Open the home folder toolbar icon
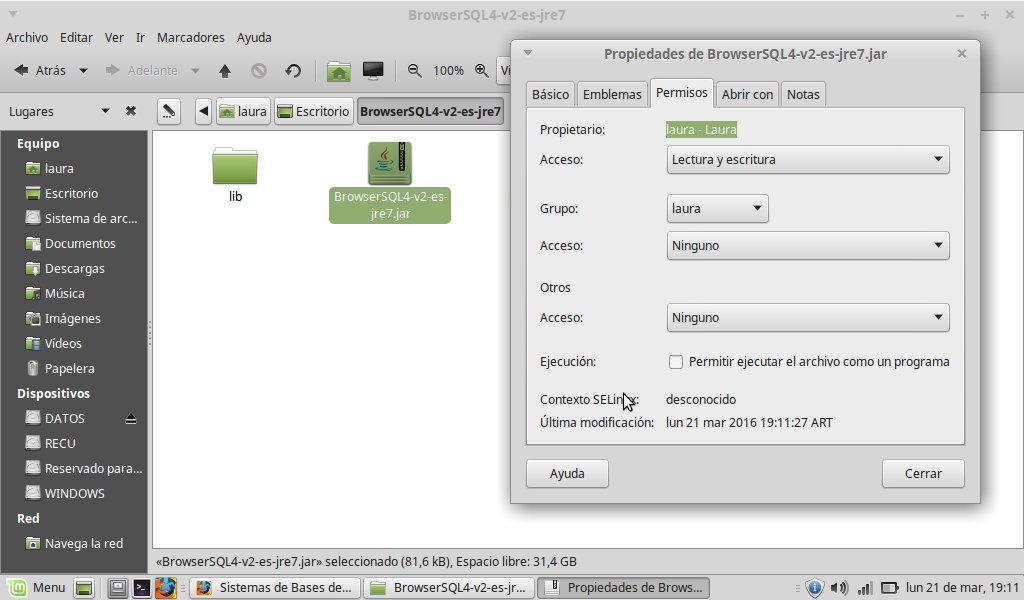 339,71
